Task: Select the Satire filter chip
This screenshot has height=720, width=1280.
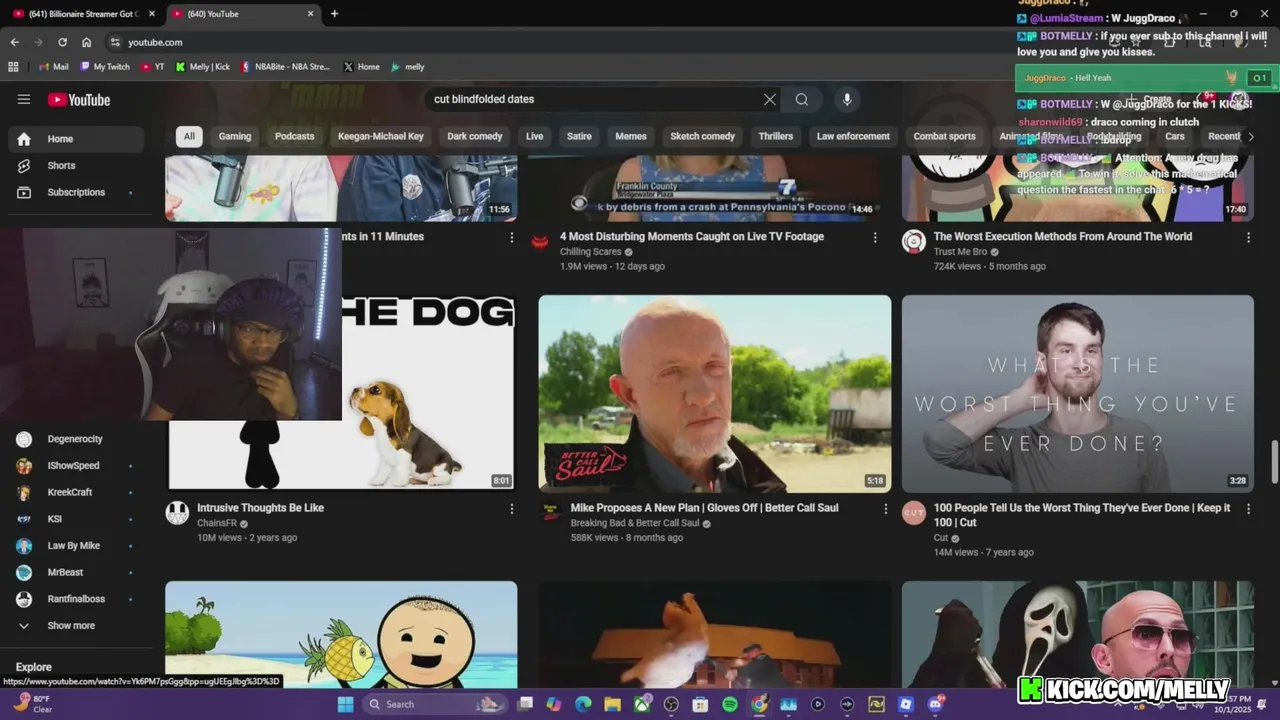Action: (x=580, y=136)
